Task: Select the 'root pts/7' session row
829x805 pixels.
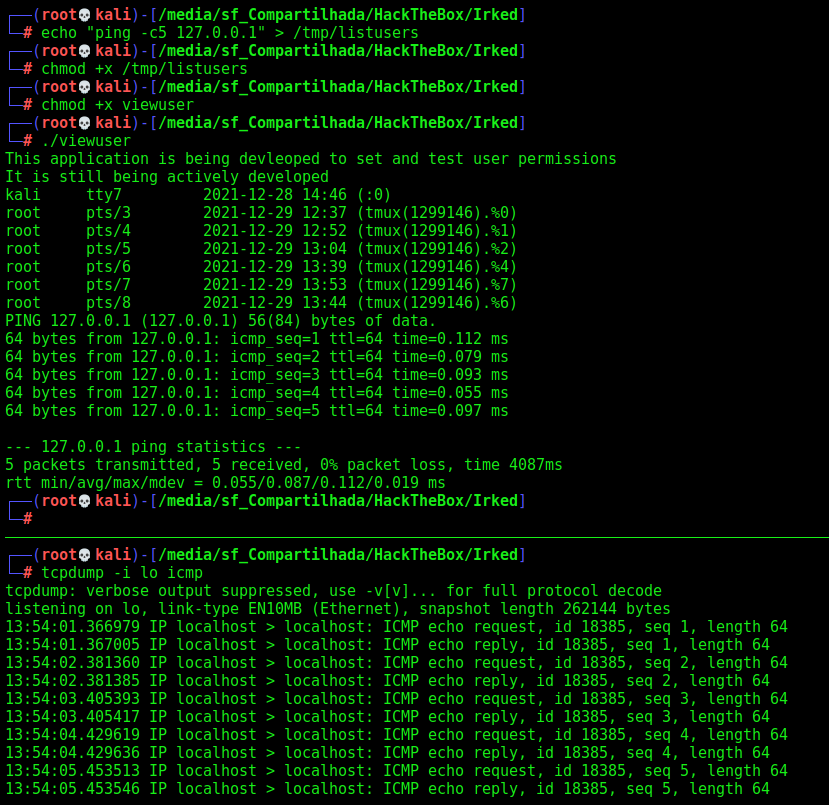Action: (x=261, y=284)
